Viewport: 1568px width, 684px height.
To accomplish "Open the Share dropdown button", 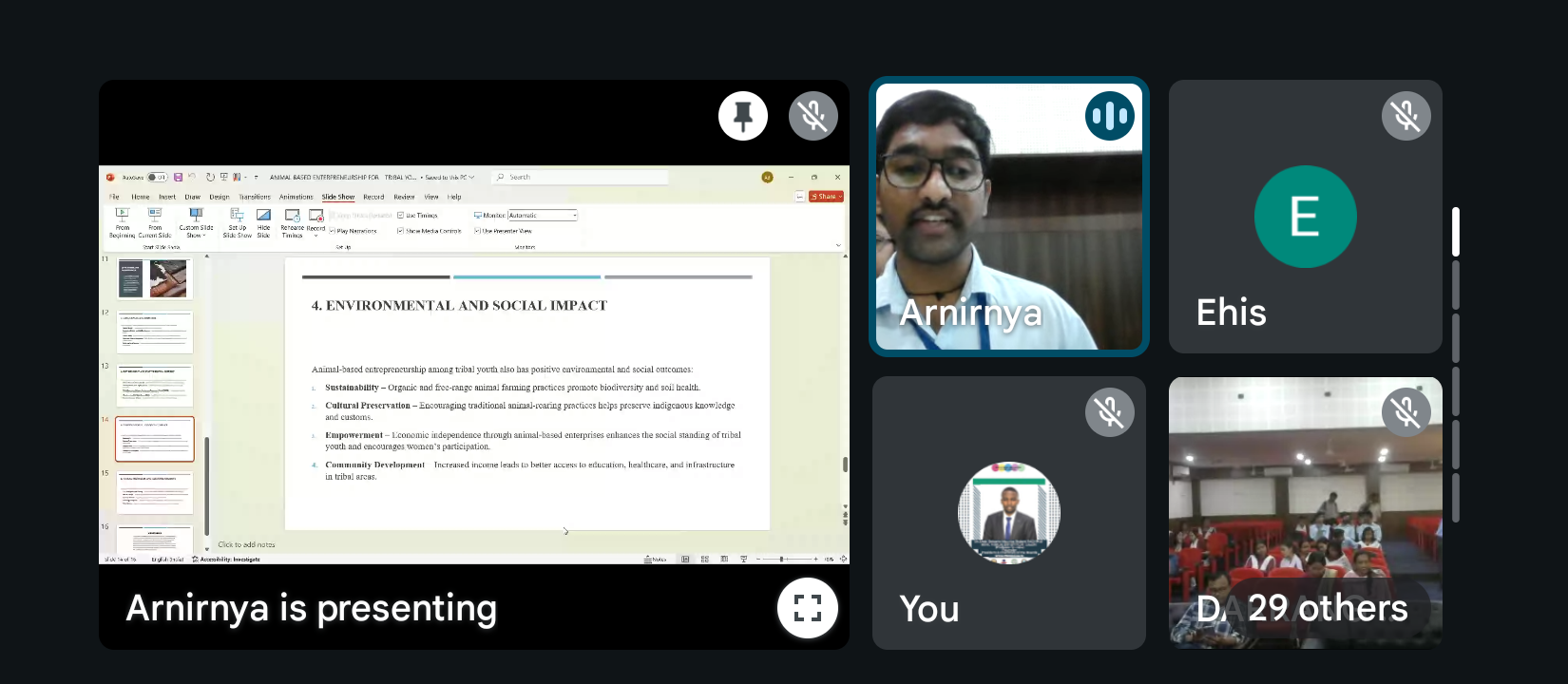I will pyautogui.click(x=827, y=197).
